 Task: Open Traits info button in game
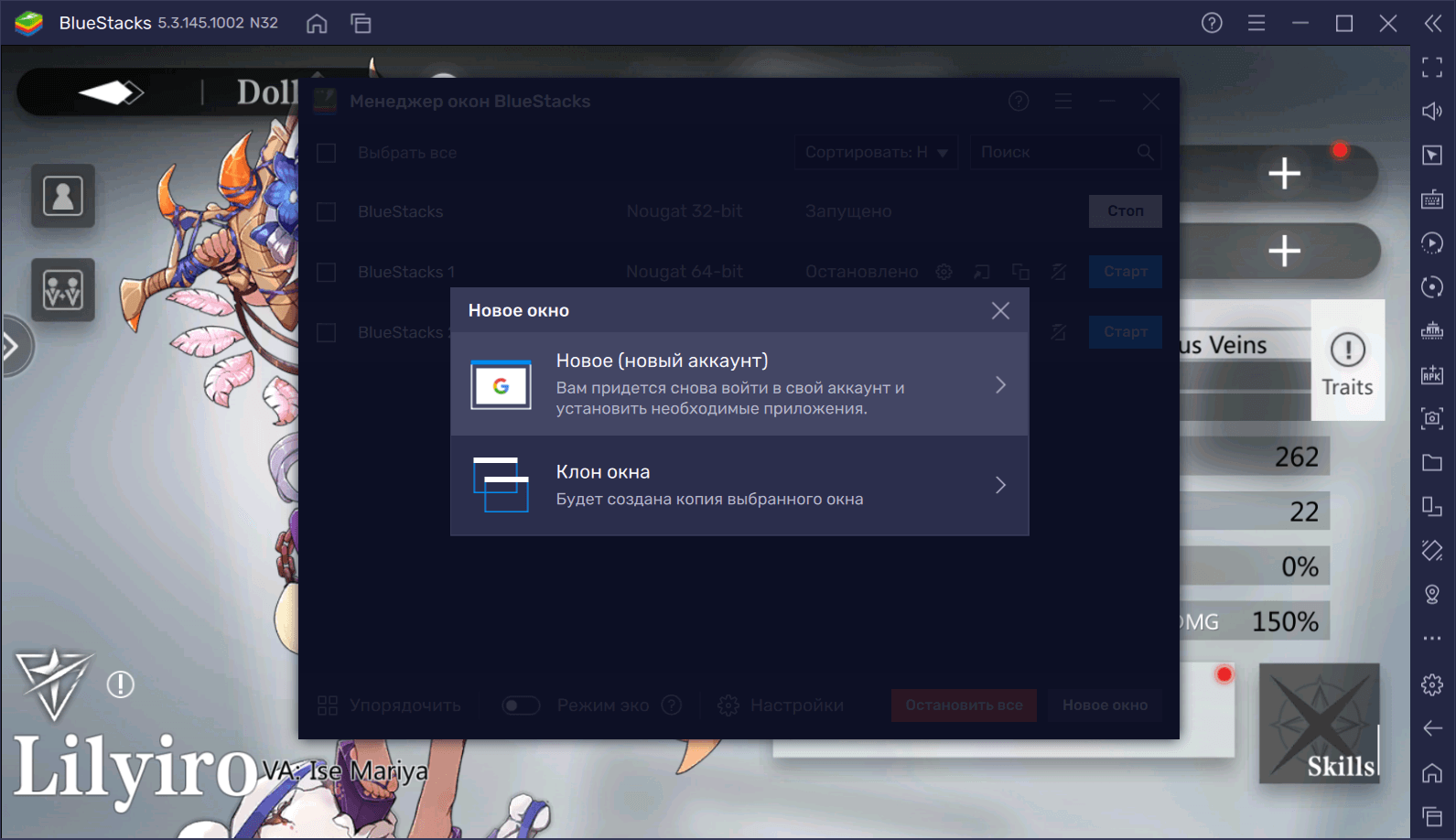(x=1347, y=361)
